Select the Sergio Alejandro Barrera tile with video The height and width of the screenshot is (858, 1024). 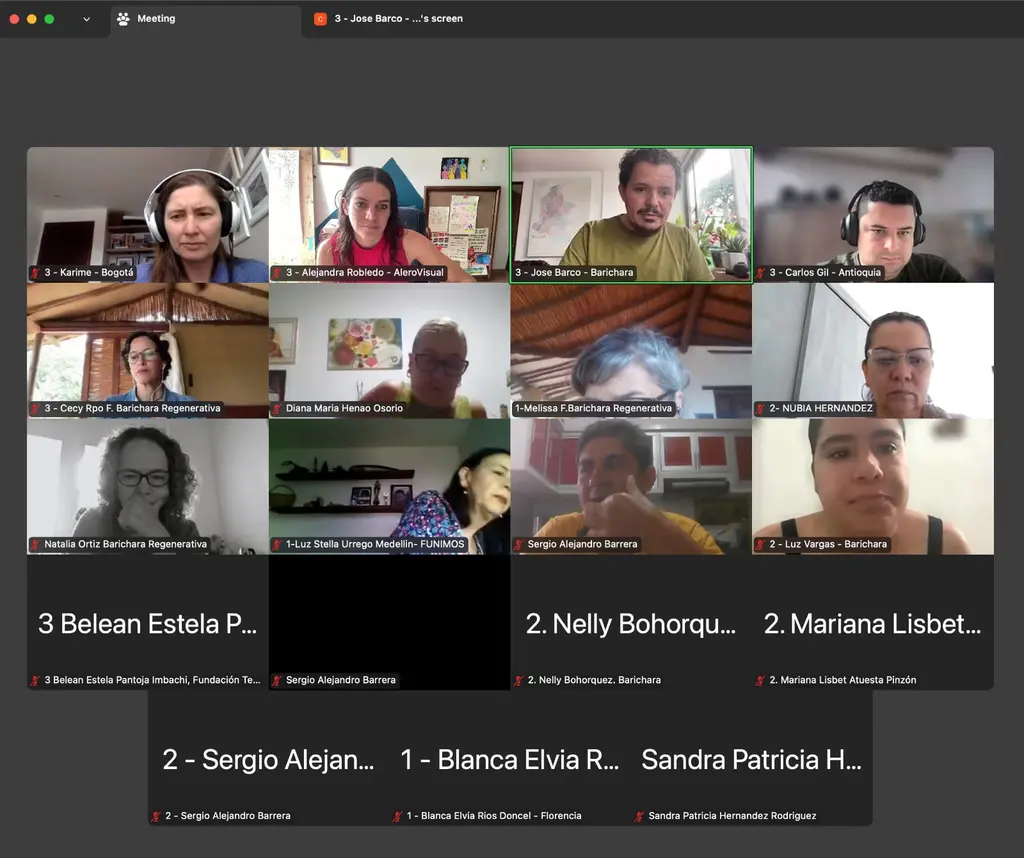point(631,486)
